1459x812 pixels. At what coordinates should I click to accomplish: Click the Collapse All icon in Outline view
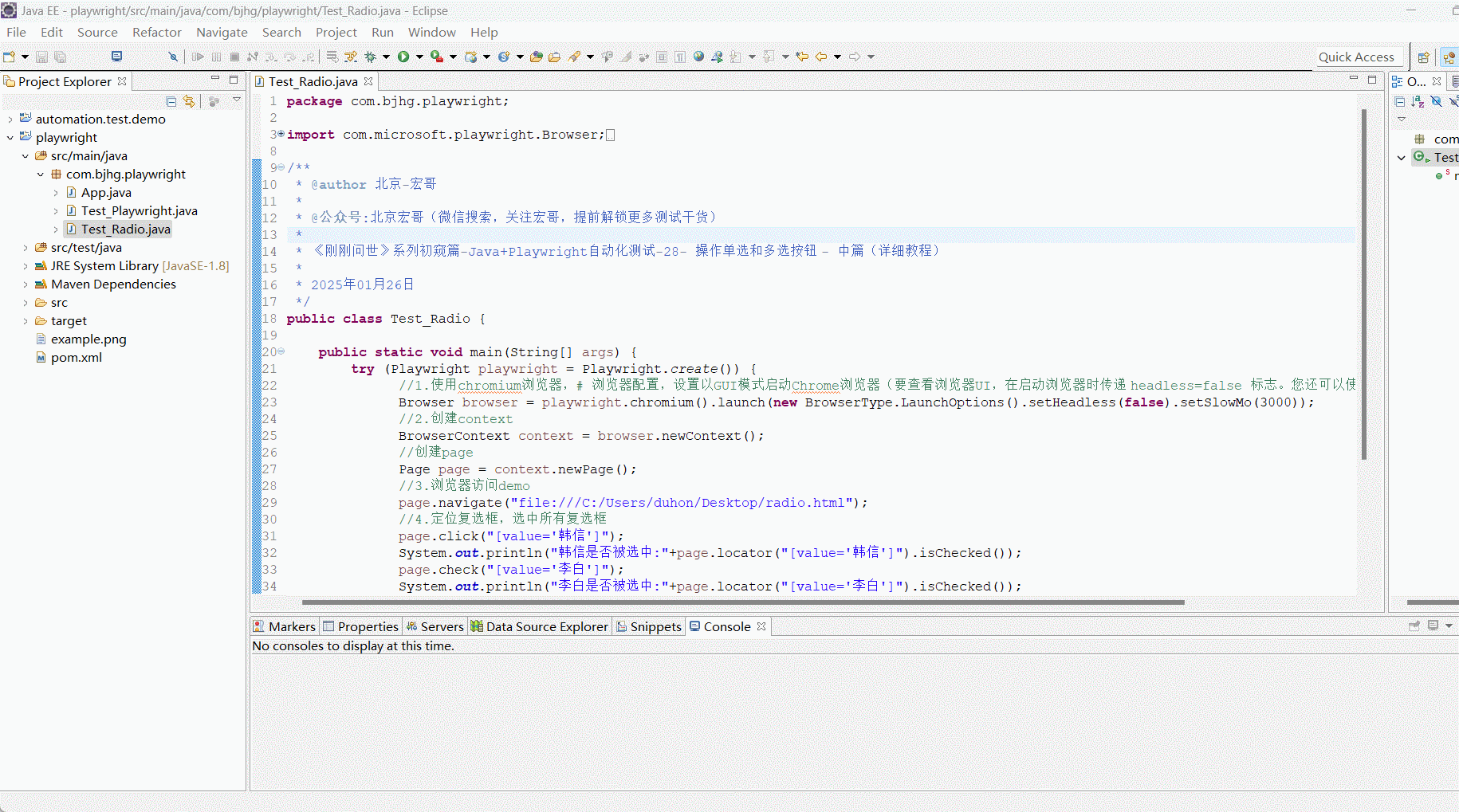coord(1400,101)
